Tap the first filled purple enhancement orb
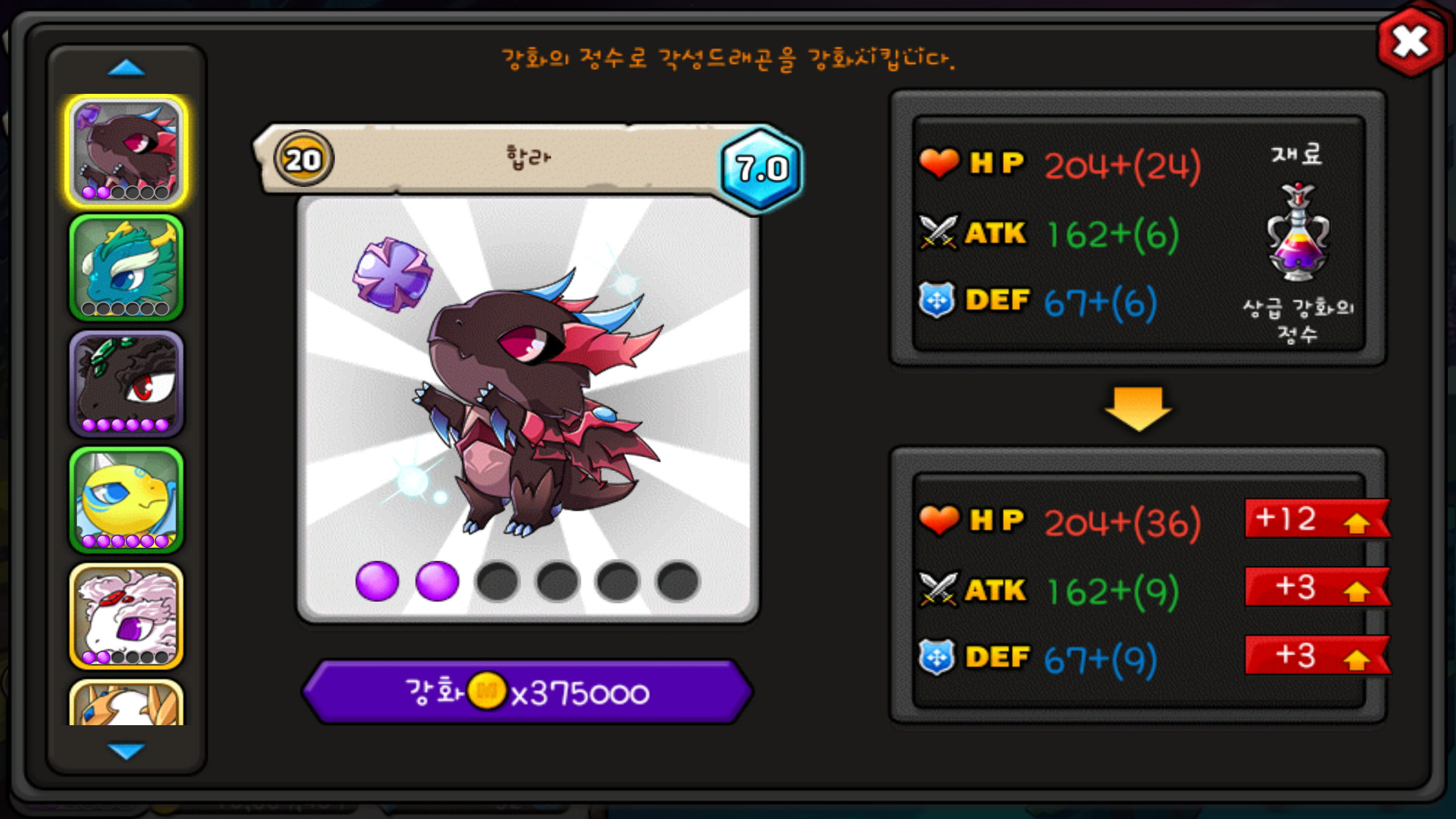Image resolution: width=1456 pixels, height=819 pixels. [377, 581]
